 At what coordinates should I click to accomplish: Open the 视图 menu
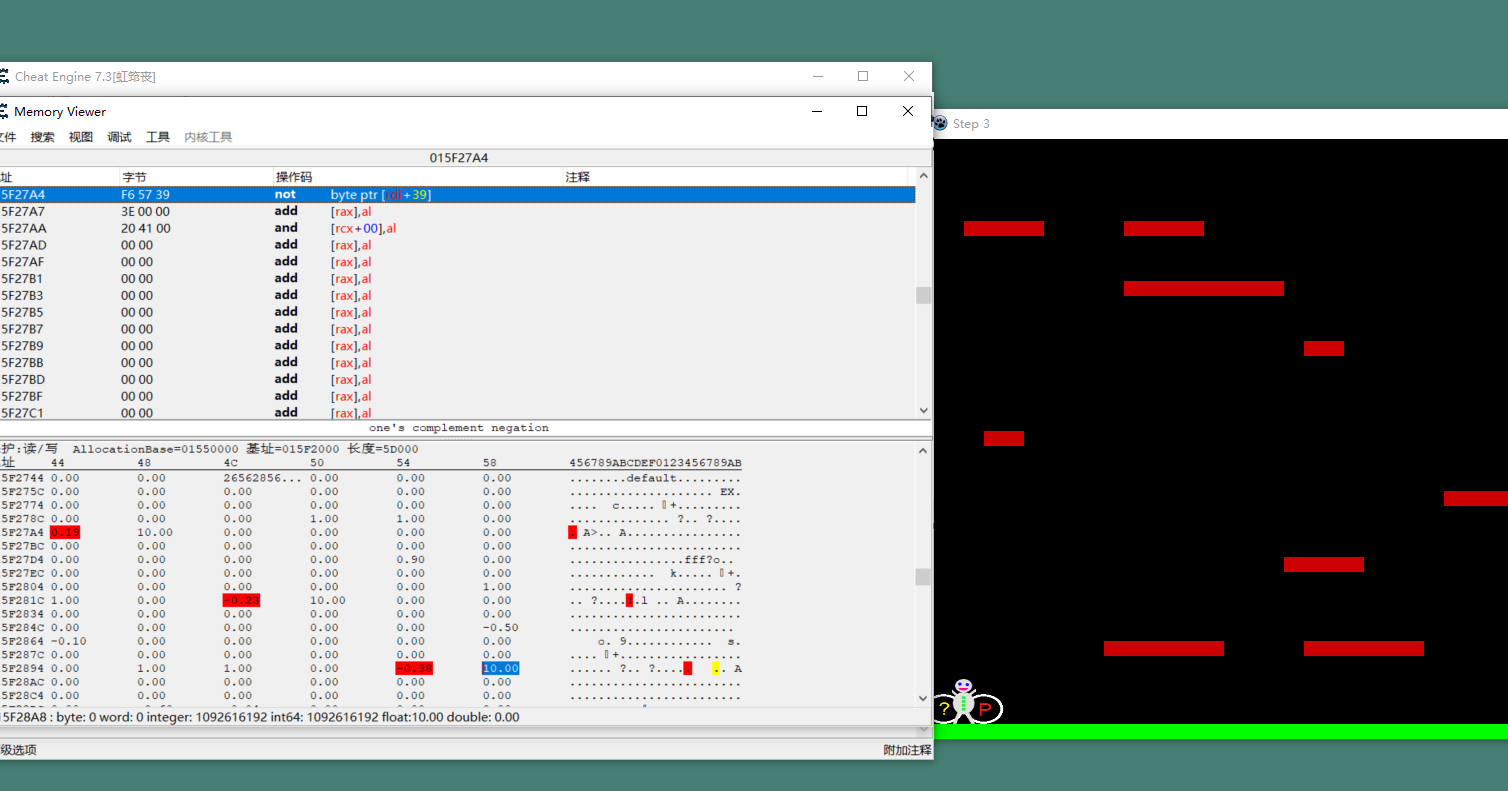point(79,136)
